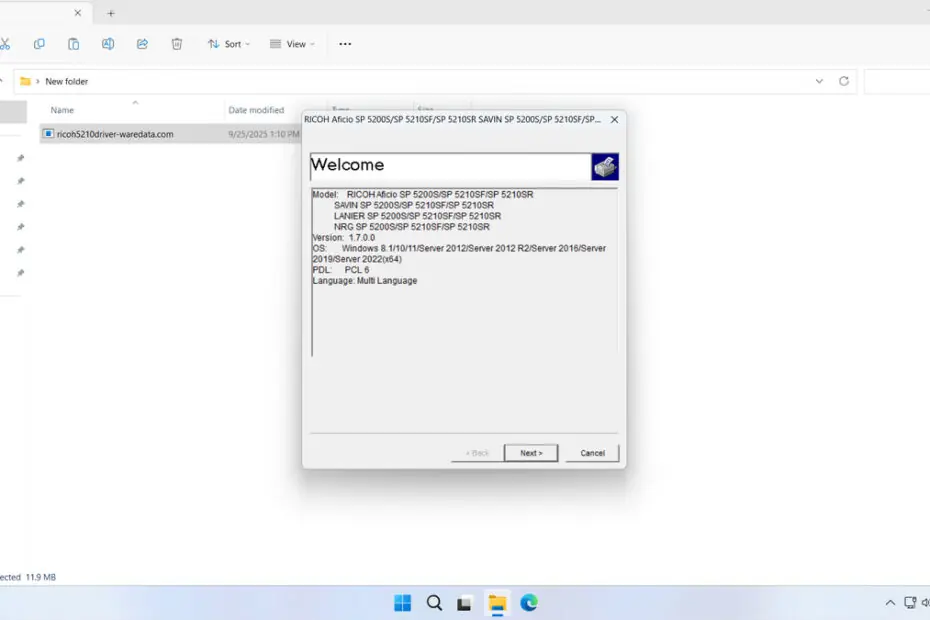Click the folder icon in address bar

coord(25,81)
